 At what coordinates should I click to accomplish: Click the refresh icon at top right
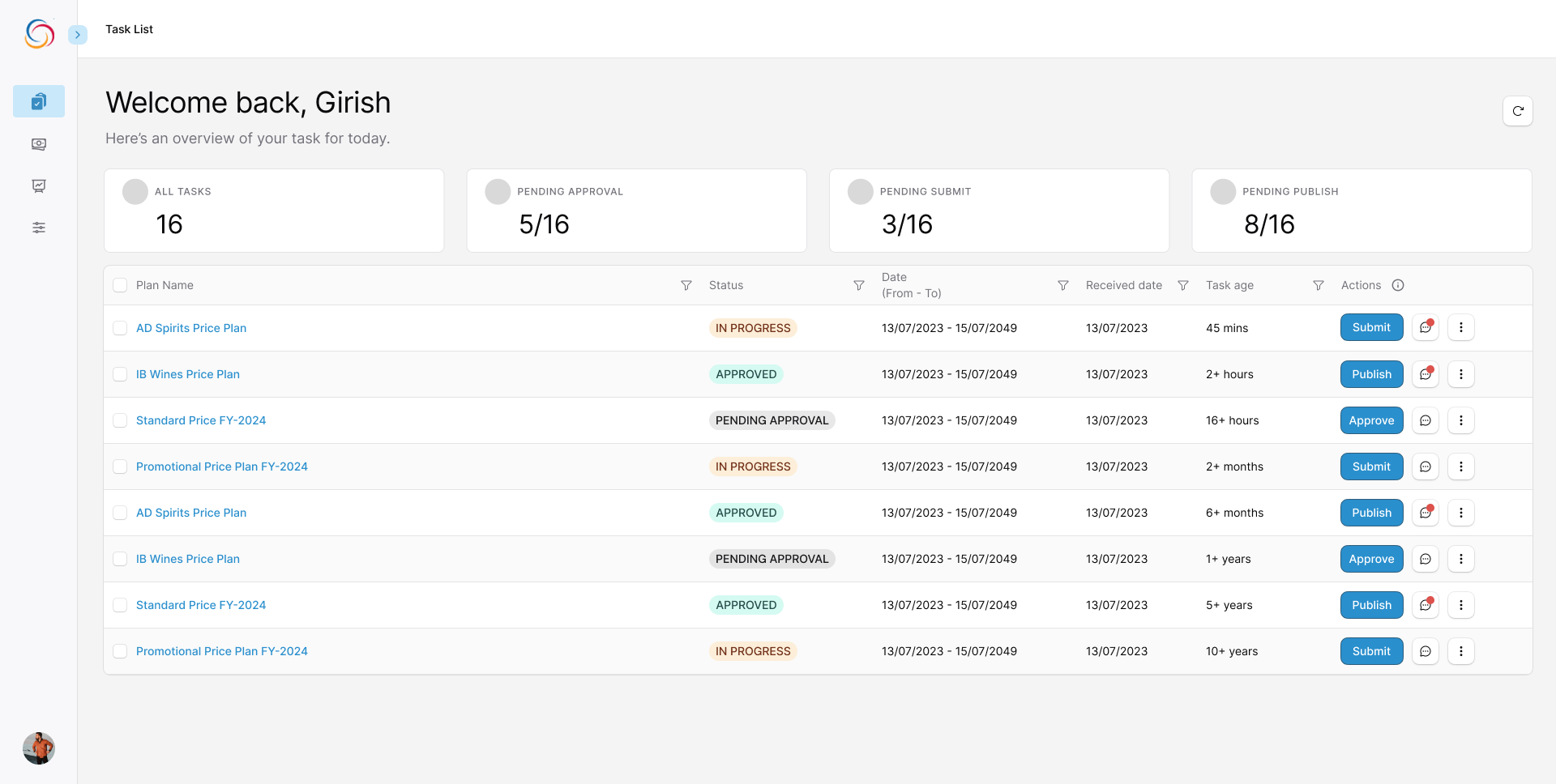click(x=1517, y=111)
